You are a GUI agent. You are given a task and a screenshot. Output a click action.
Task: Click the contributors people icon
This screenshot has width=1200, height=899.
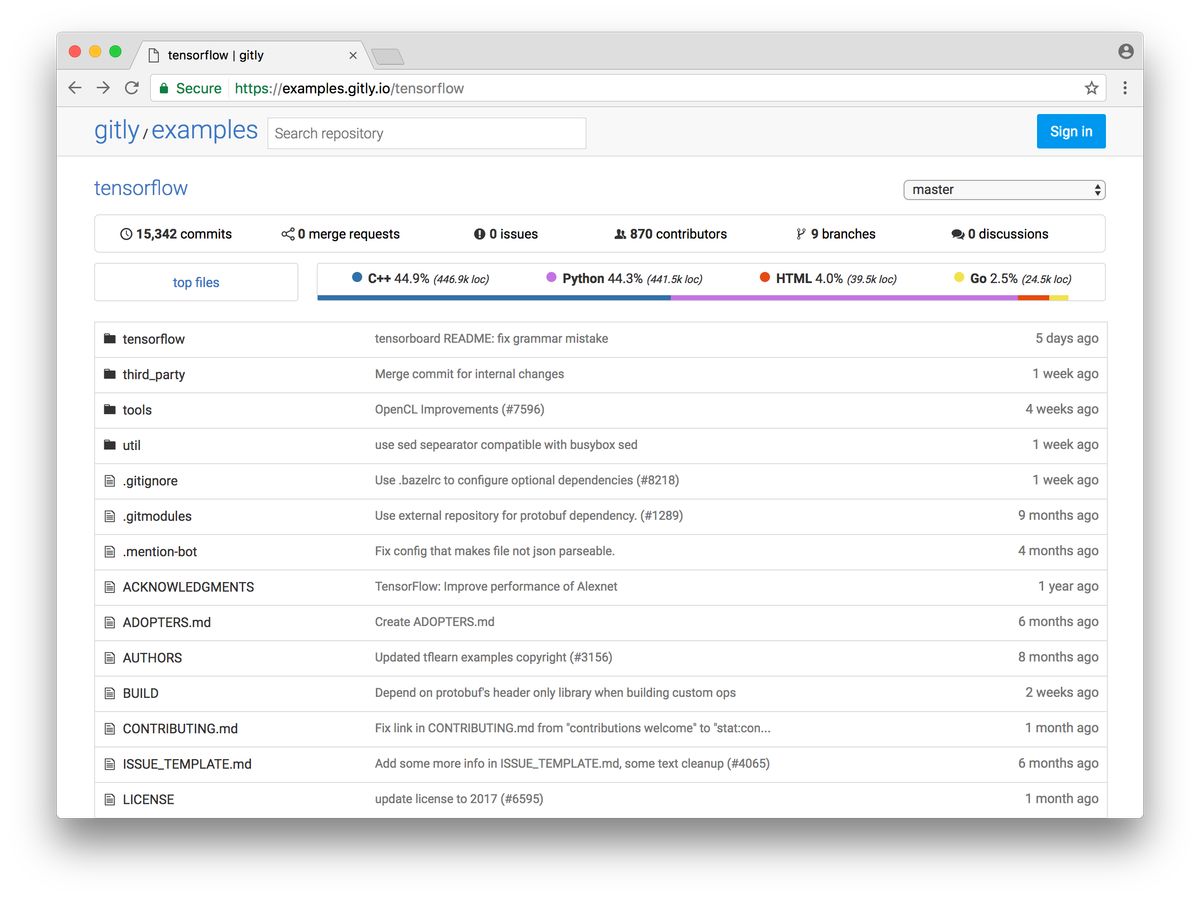(621, 233)
